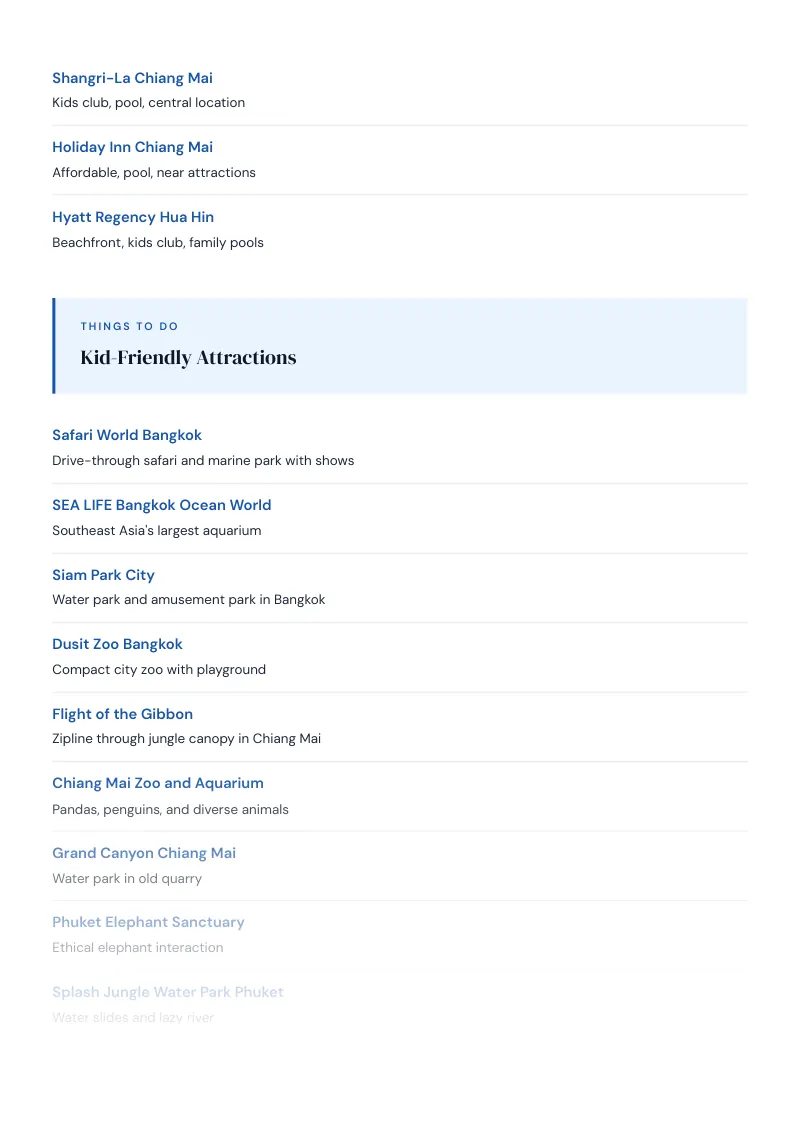
Task: Visit the Grand Canyon Chiang Mai link
Action: click(144, 853)
